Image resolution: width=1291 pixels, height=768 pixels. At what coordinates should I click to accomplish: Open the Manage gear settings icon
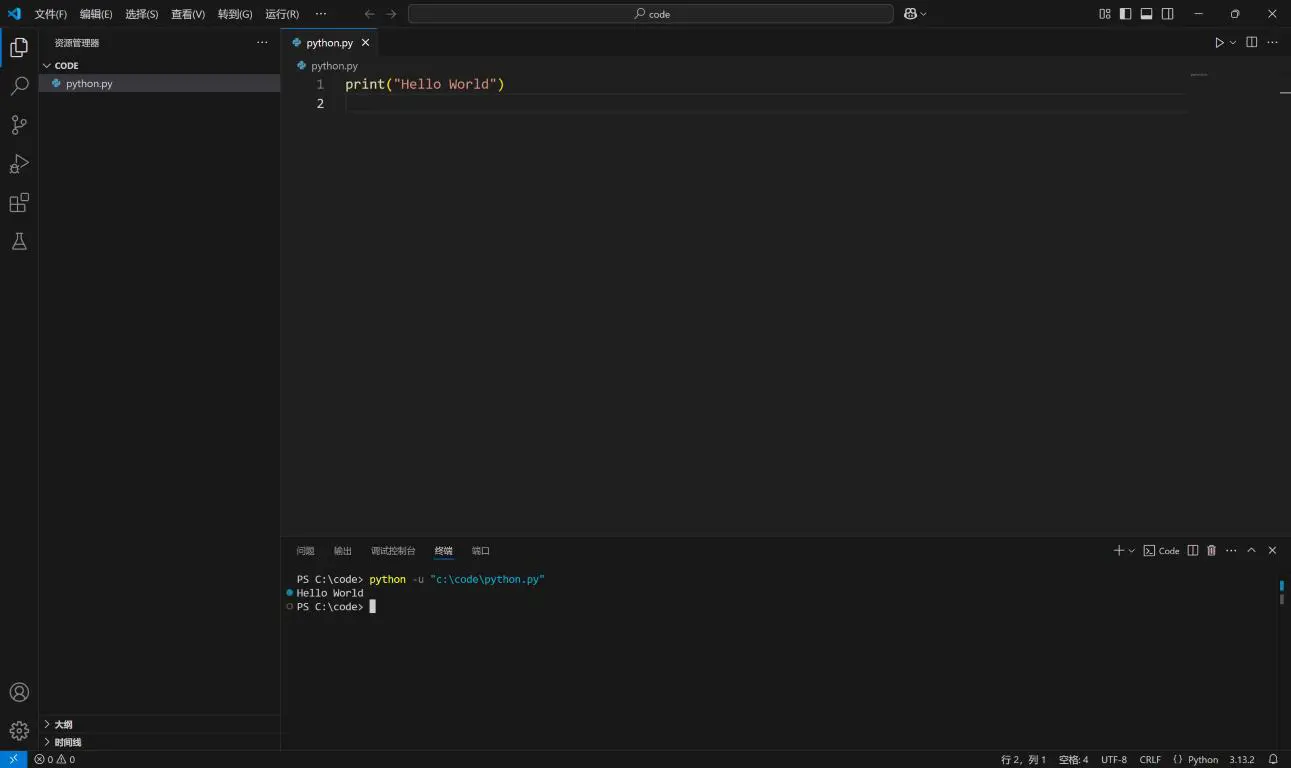click(19, 731)
